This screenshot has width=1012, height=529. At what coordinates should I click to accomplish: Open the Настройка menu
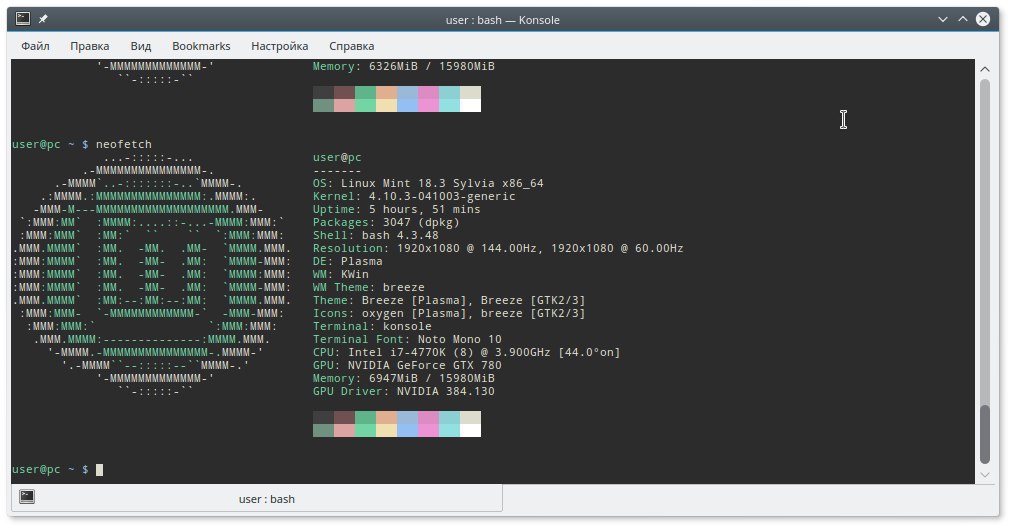point(279,46)
